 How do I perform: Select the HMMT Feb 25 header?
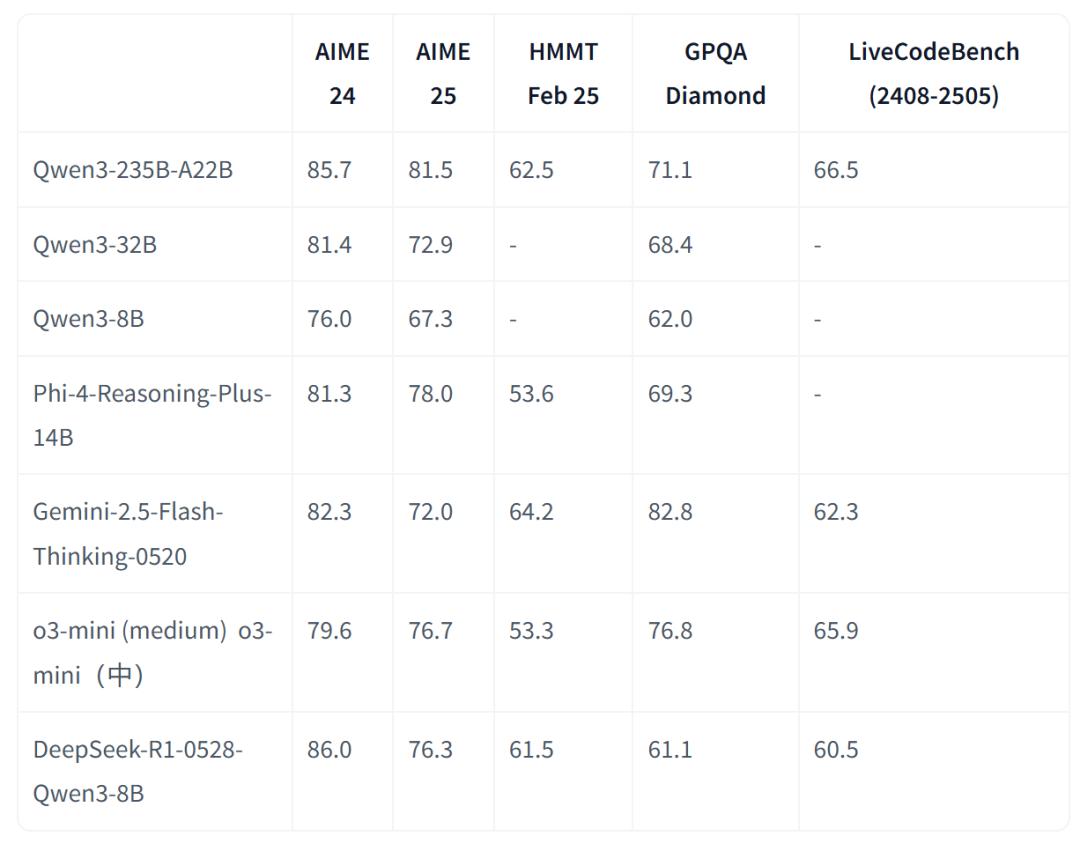(x=563, y=74)
